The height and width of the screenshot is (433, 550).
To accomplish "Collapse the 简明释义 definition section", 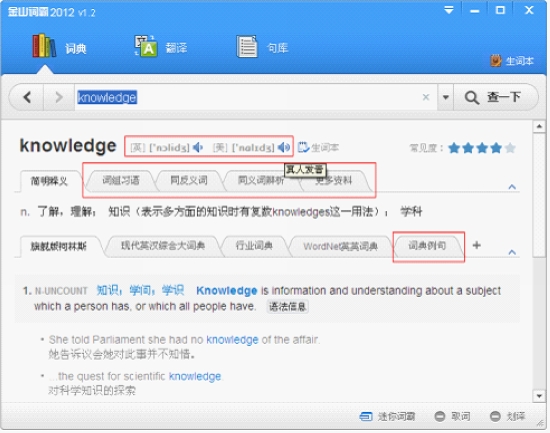I will 512,187.
